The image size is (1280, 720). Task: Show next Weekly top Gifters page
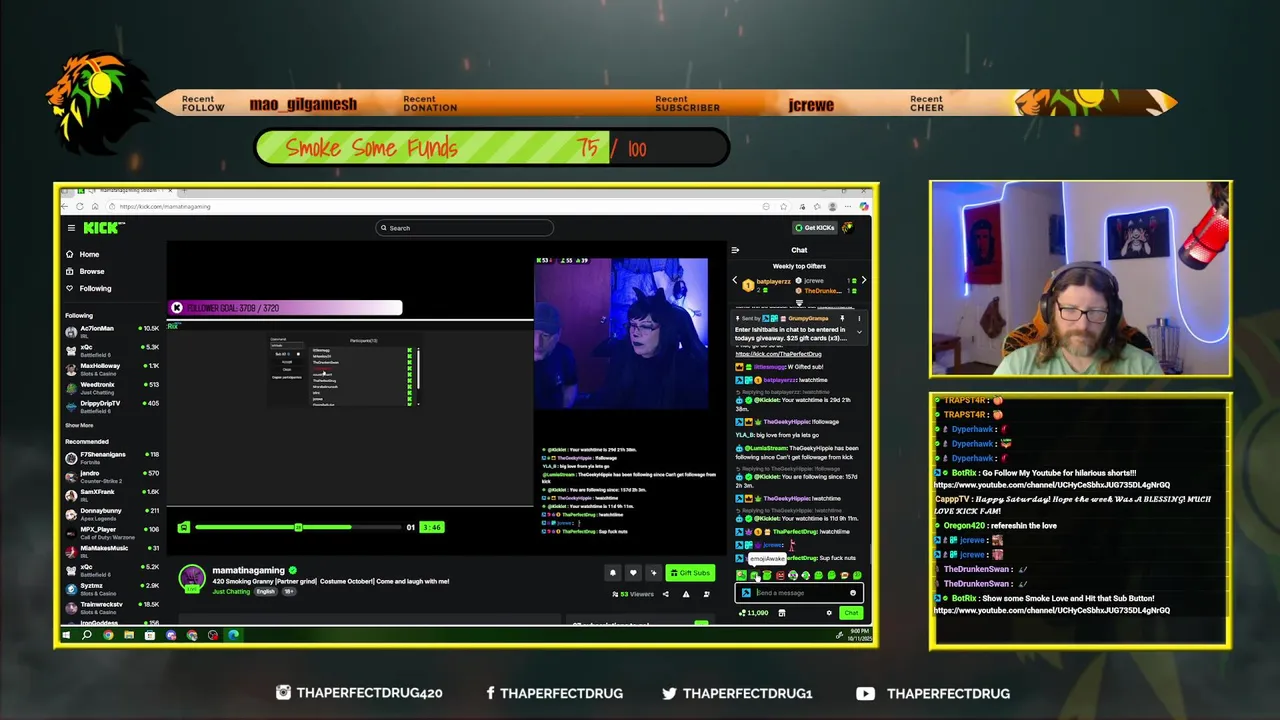click(863, 281)
